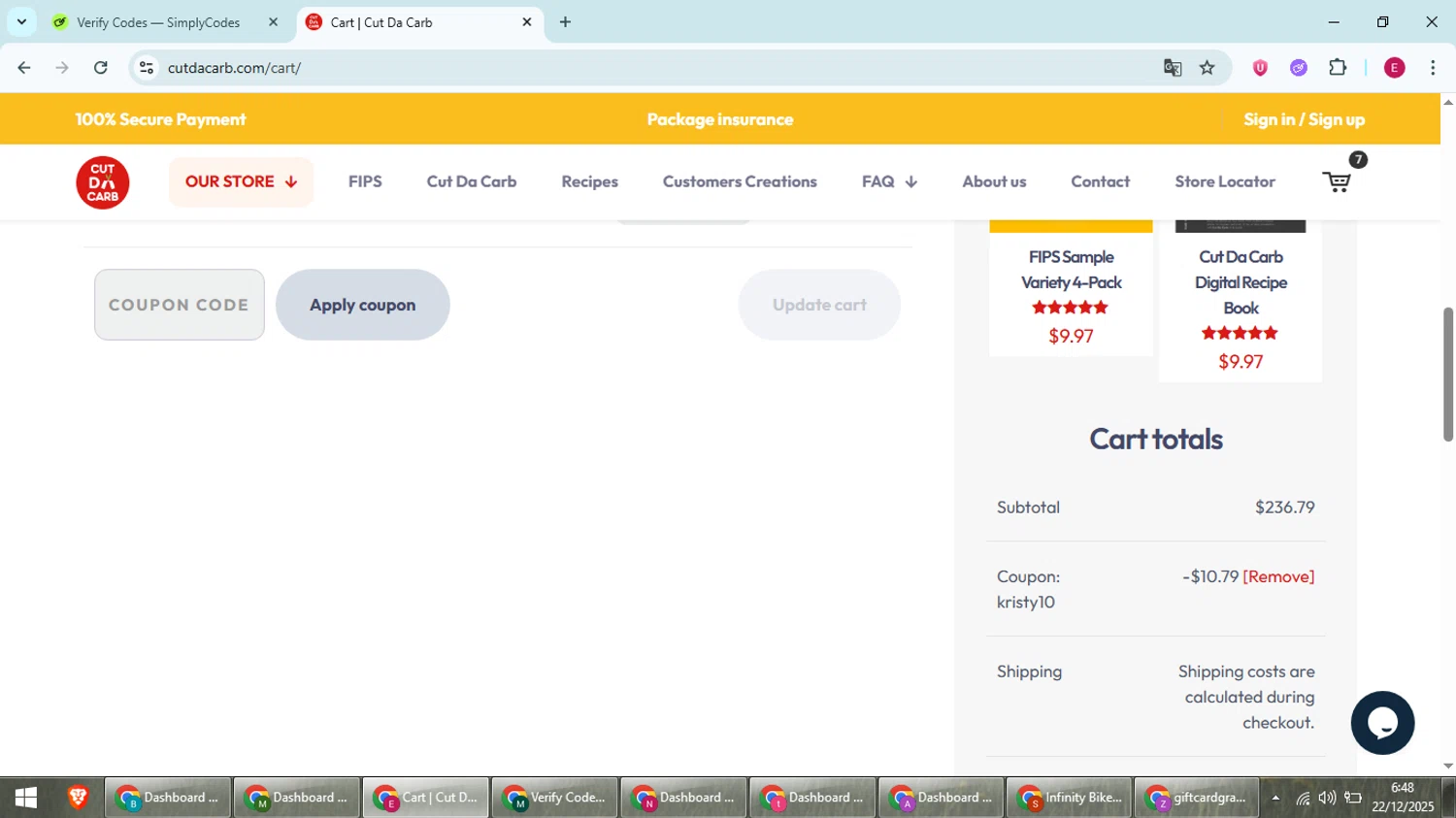Open the Infinity Bike taskbar window
1456x818 pixels.
click(x=1069, y=798)
